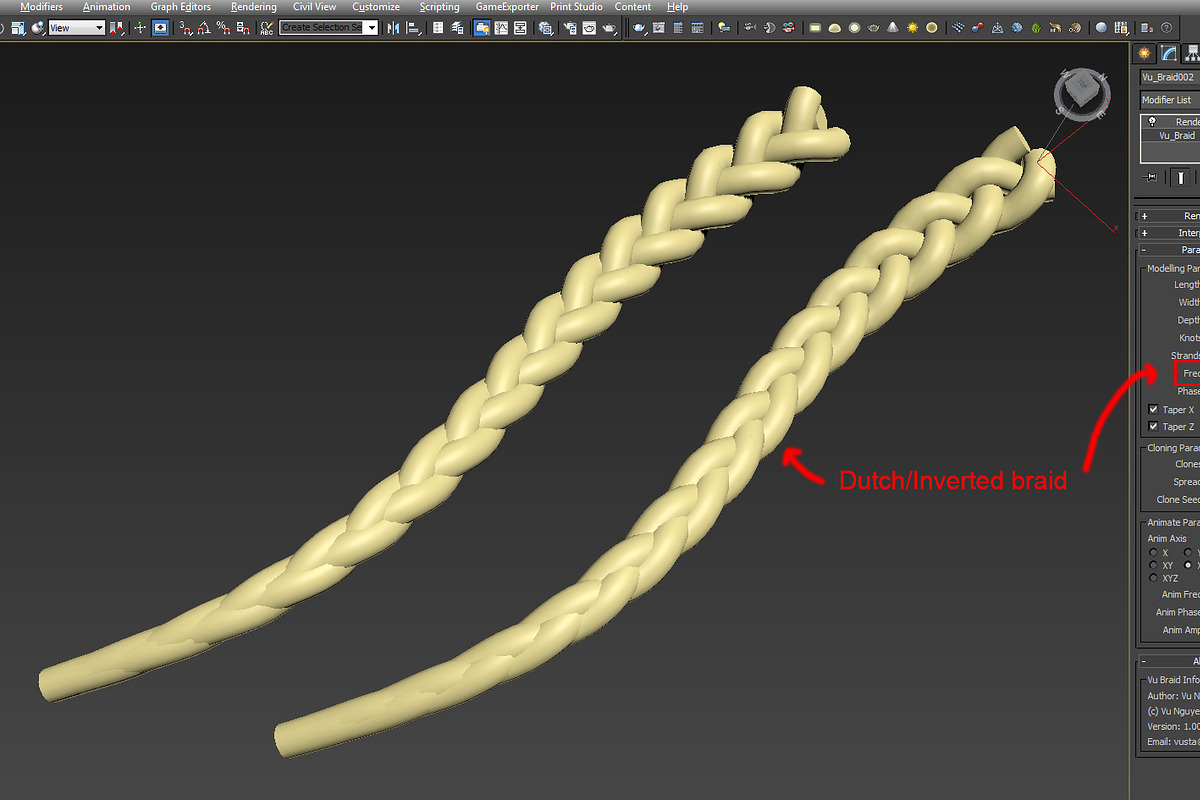Click the Vu_Braid002 object name field
Viewport: 1200px width, 800px height.
click(x=1170, y=77)
